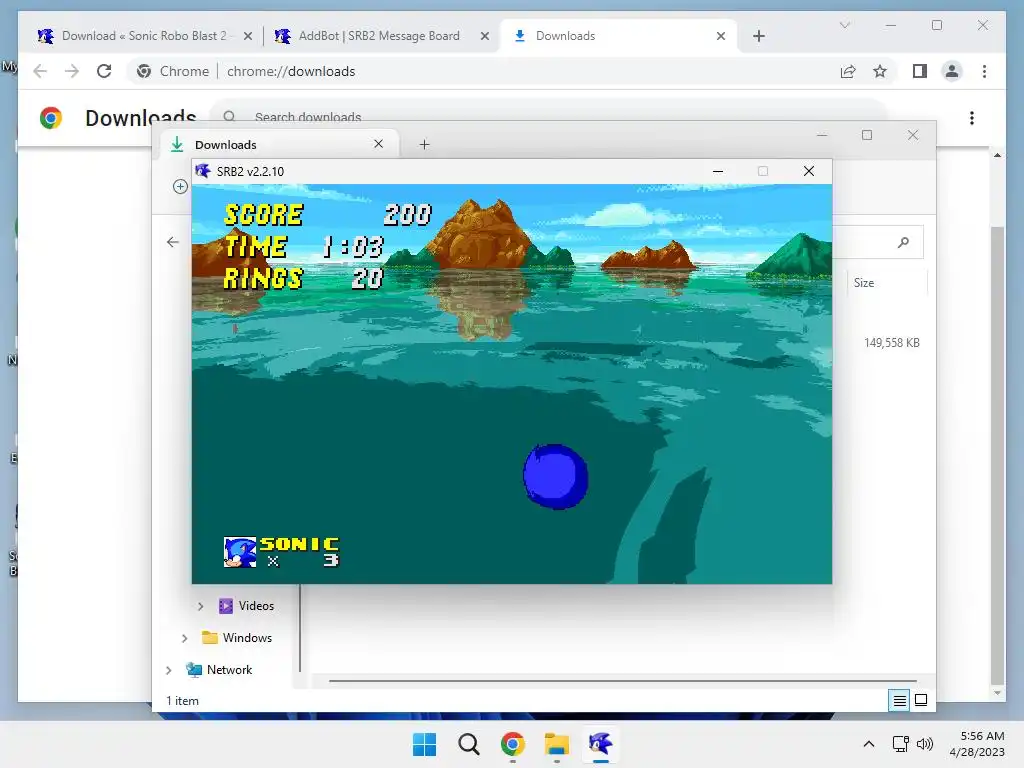The image size is (1024, 768).
Task: Switch to Download Sonic Robo Blast 2 tab
Action: click(144, 36)
